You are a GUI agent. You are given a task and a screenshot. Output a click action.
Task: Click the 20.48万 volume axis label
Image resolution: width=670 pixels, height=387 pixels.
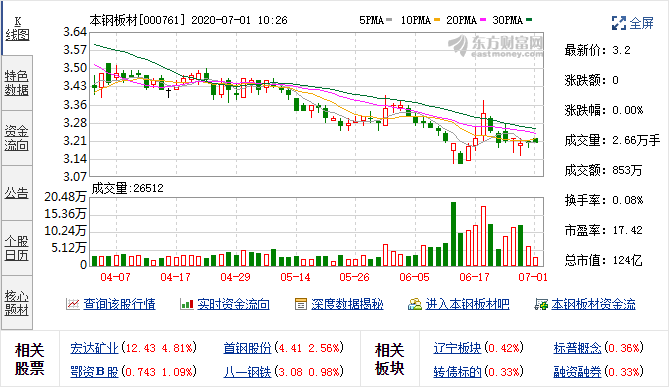pos(65,197)
